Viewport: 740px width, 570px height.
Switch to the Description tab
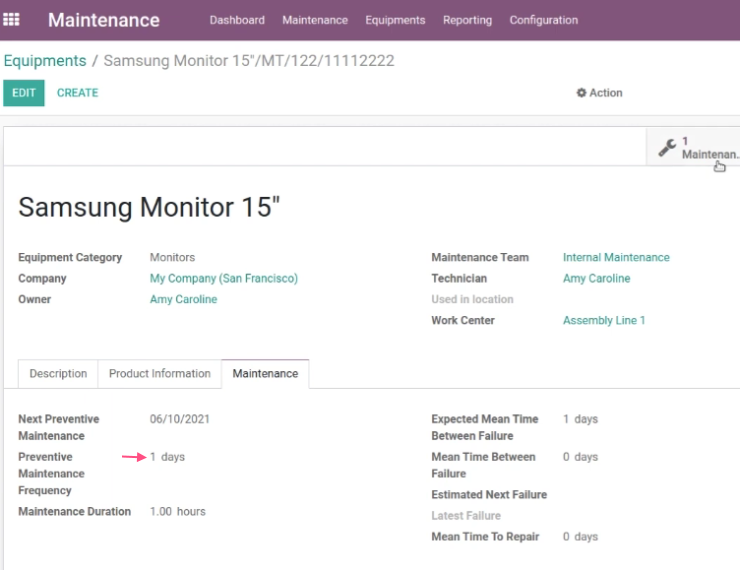point(58,374)
